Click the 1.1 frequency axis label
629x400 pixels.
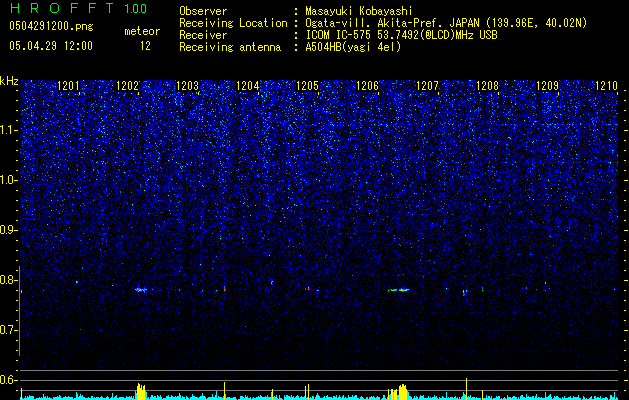(x=9, y=130)
